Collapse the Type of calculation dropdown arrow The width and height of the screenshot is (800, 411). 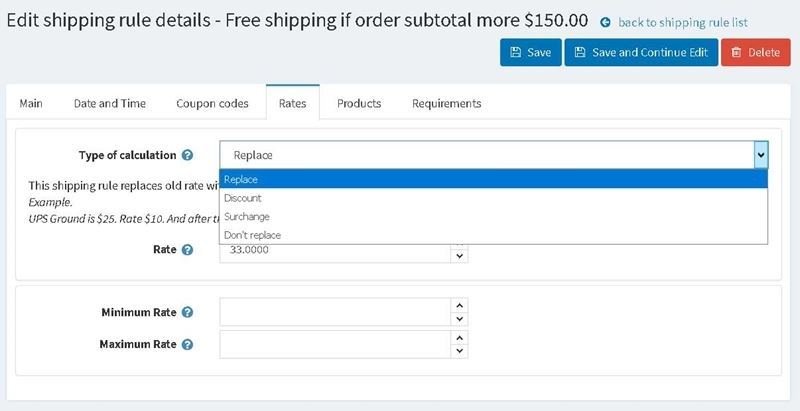(761, 155)
